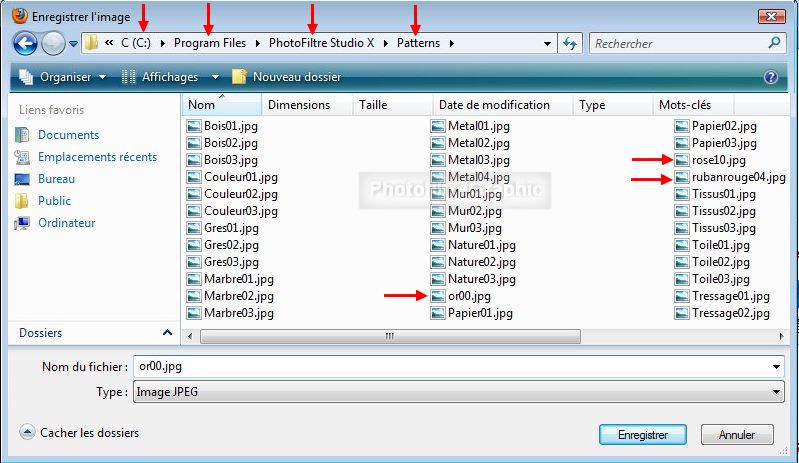Open the Type Image JPEG dropdown

[777, 393]
